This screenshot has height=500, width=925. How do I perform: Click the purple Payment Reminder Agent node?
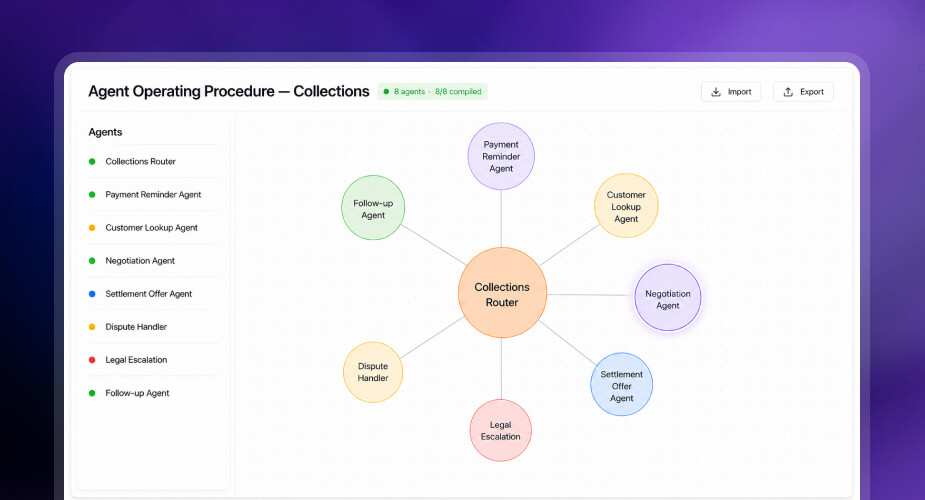click(501, 156)
